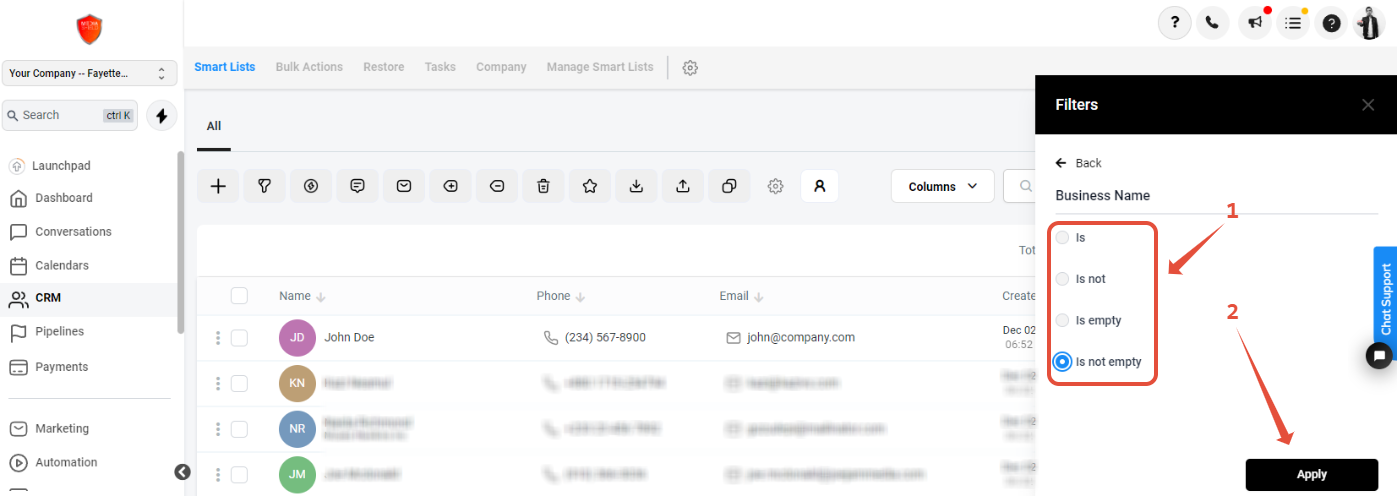This screenshot has width=1397, height=496.
Task: Click the automation bolt toolbar icon
Action: 311,186
